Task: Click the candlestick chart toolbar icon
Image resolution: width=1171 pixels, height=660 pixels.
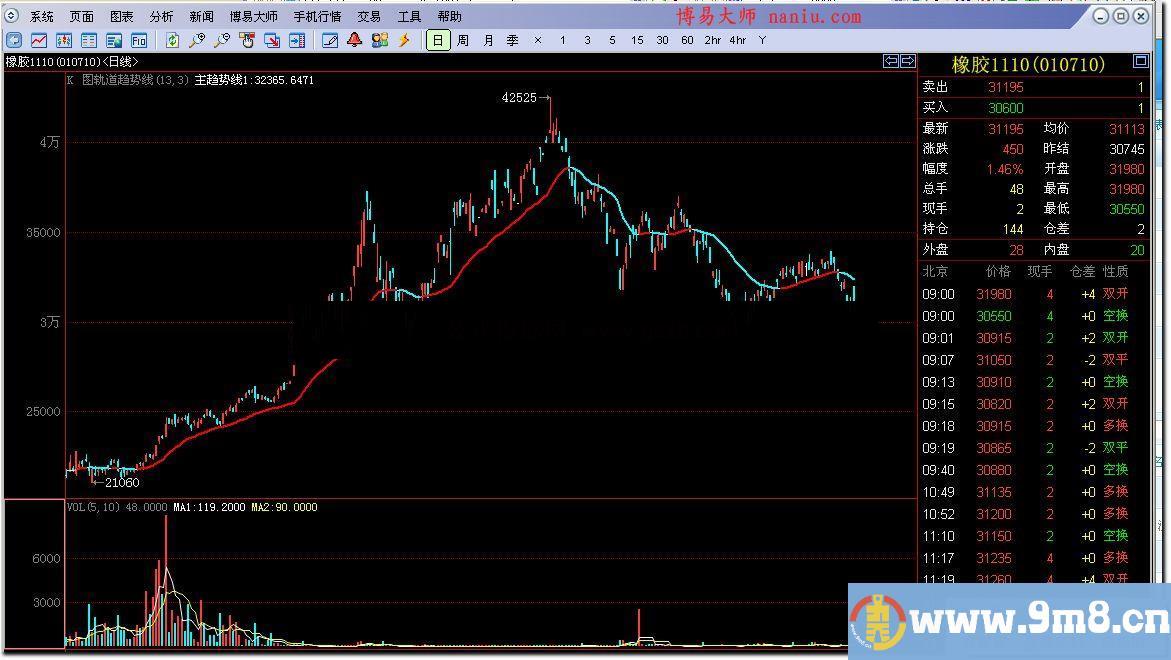Action: point(64,40)
